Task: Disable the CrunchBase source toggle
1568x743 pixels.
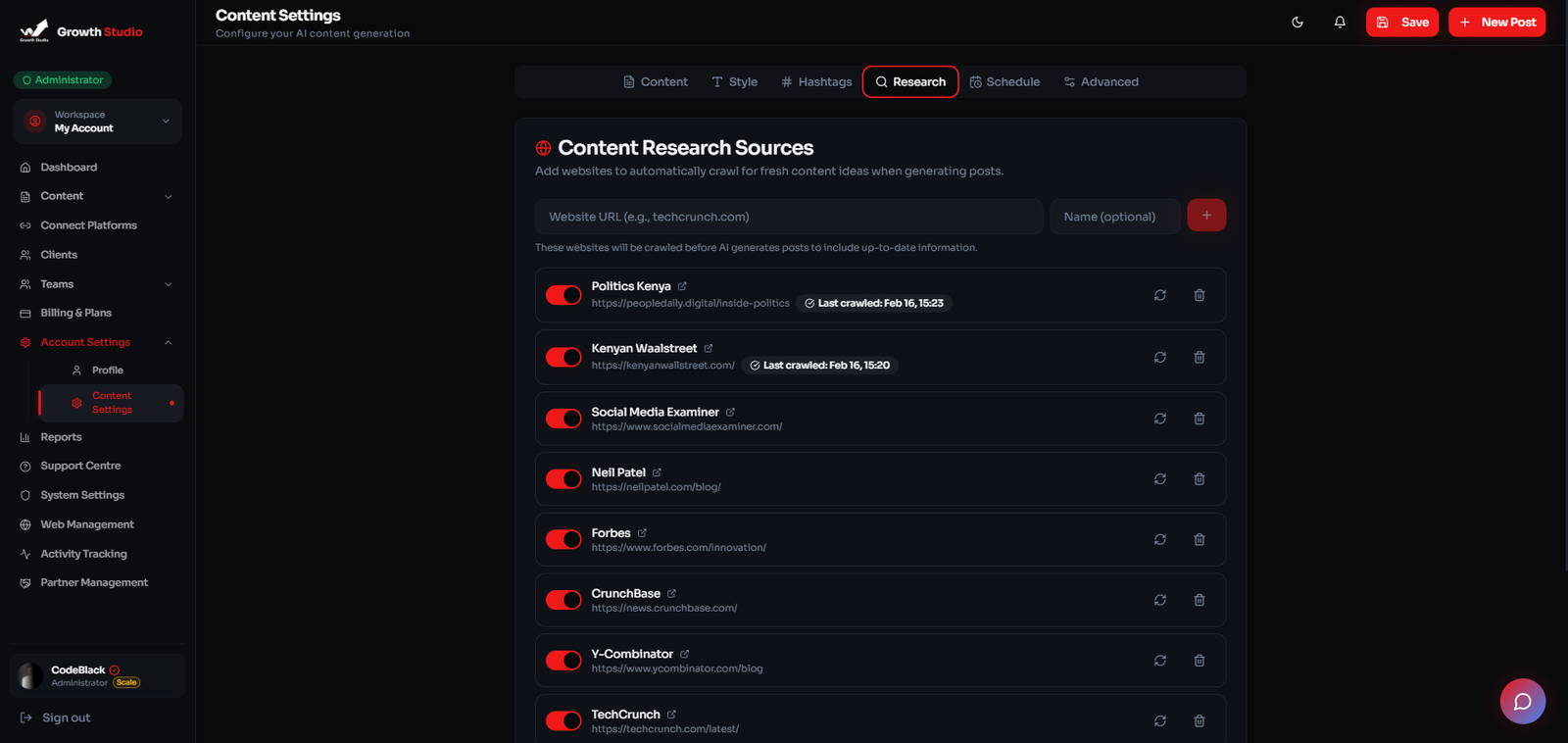Action: coord(563,600)
